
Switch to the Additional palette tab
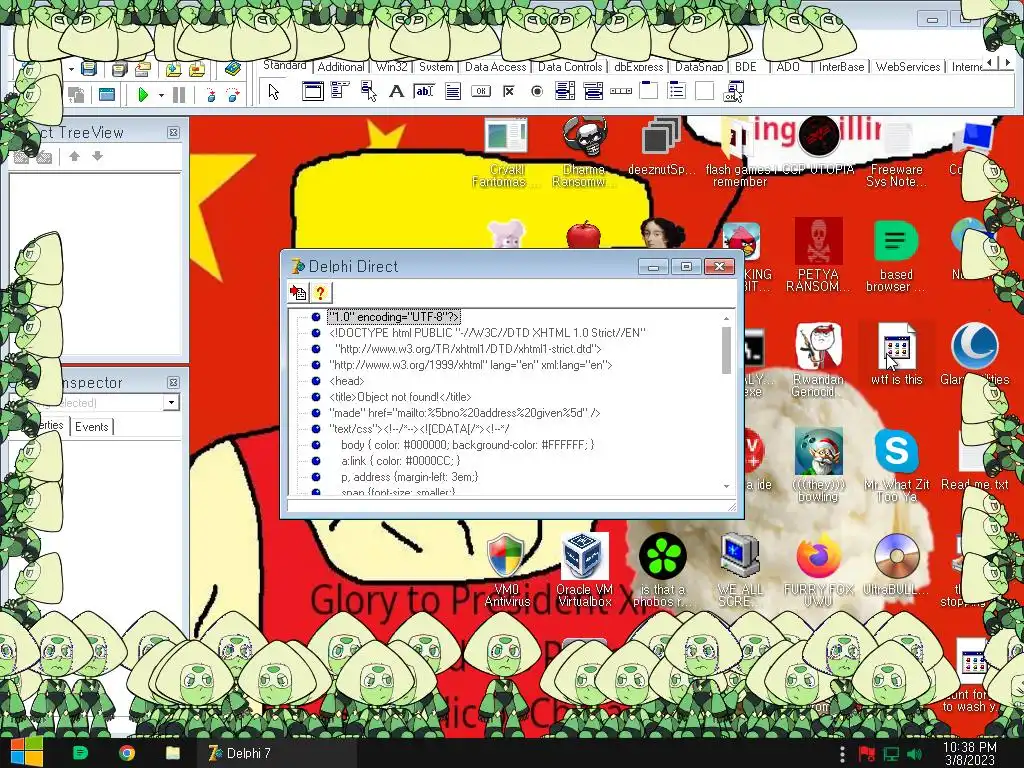(x=340, y=67)
